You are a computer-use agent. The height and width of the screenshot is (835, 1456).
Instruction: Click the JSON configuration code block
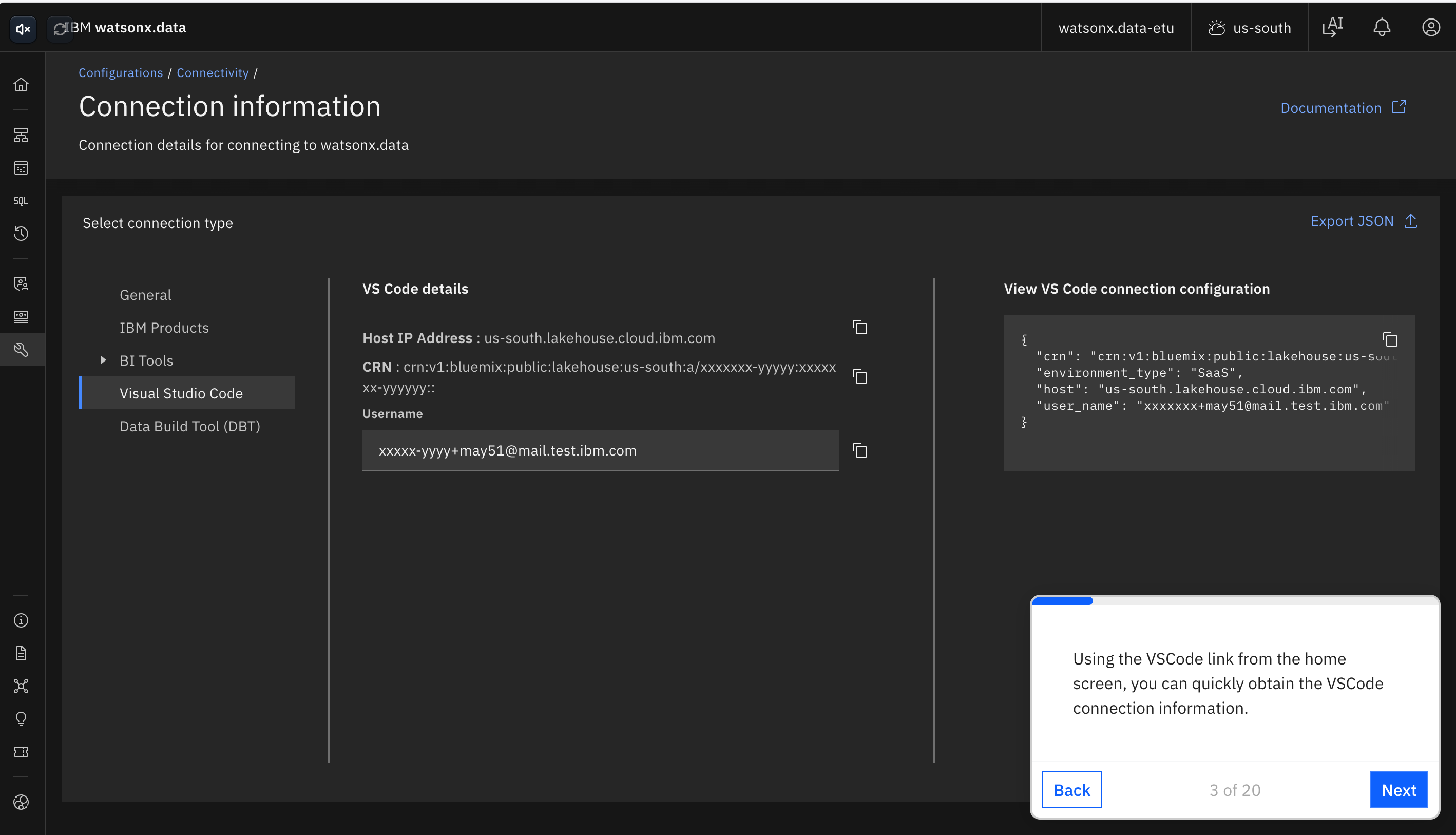[x=1209, y=392]
